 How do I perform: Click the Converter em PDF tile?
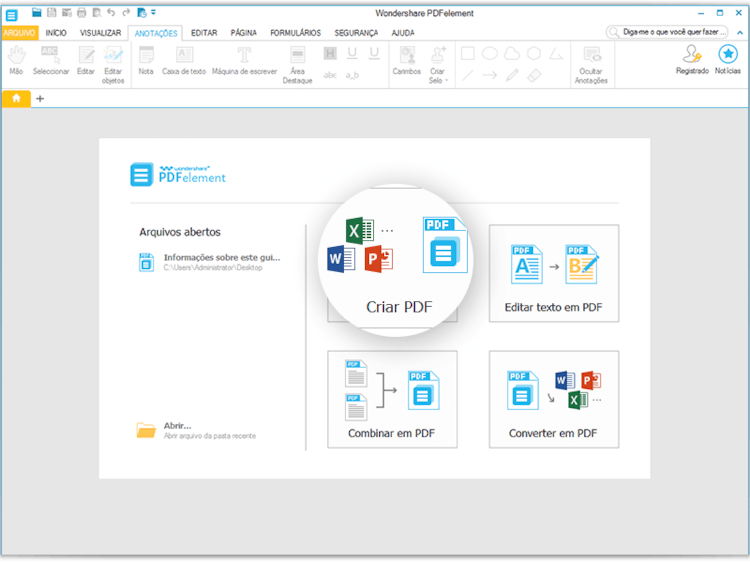(x=554, y=399)
